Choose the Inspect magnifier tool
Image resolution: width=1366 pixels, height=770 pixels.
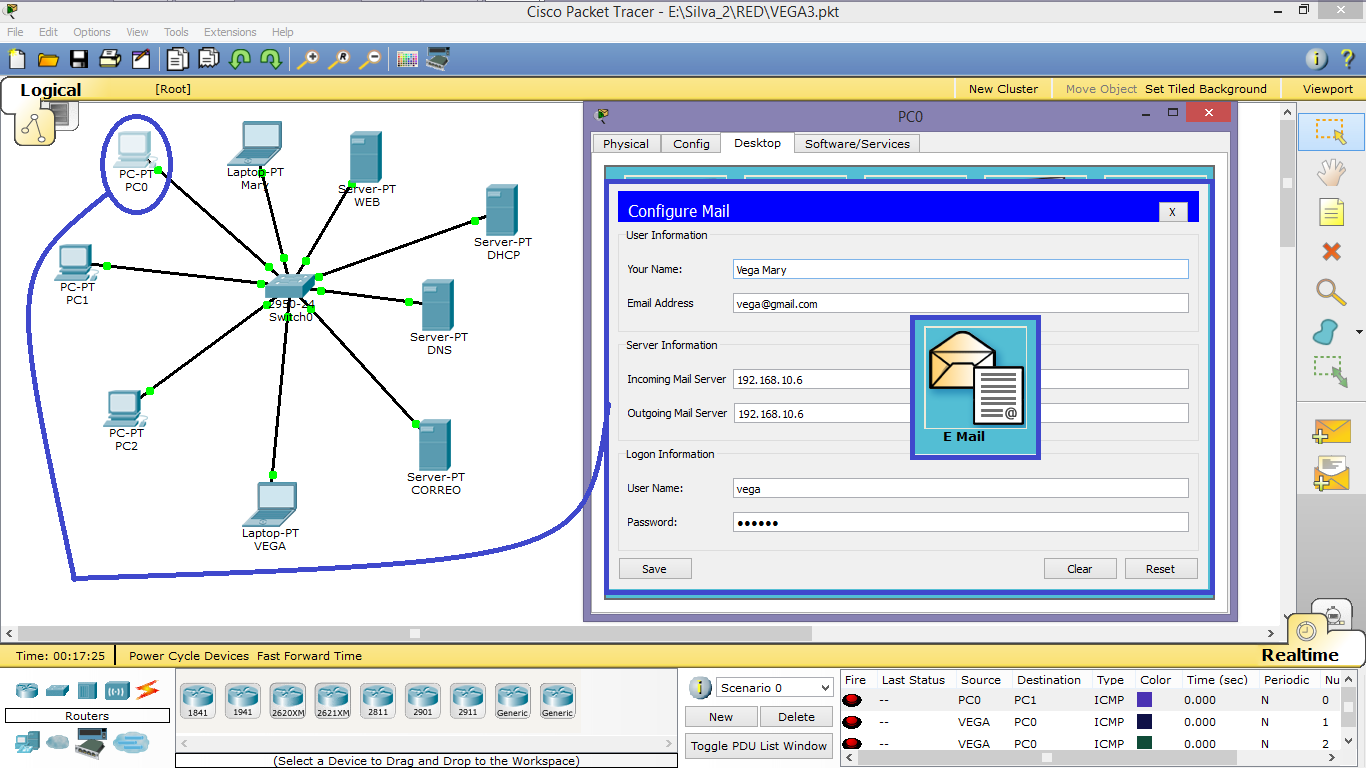(1331, 292)
